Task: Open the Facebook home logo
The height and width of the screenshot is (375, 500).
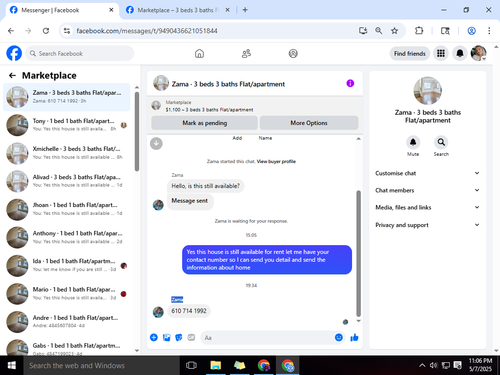Action: 14,53
